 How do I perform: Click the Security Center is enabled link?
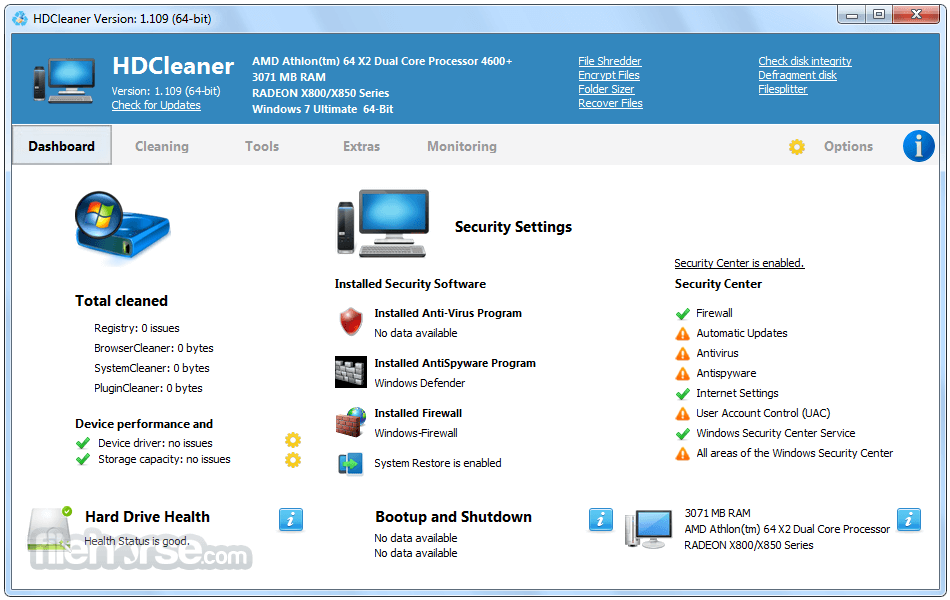(x=739, y=263)
